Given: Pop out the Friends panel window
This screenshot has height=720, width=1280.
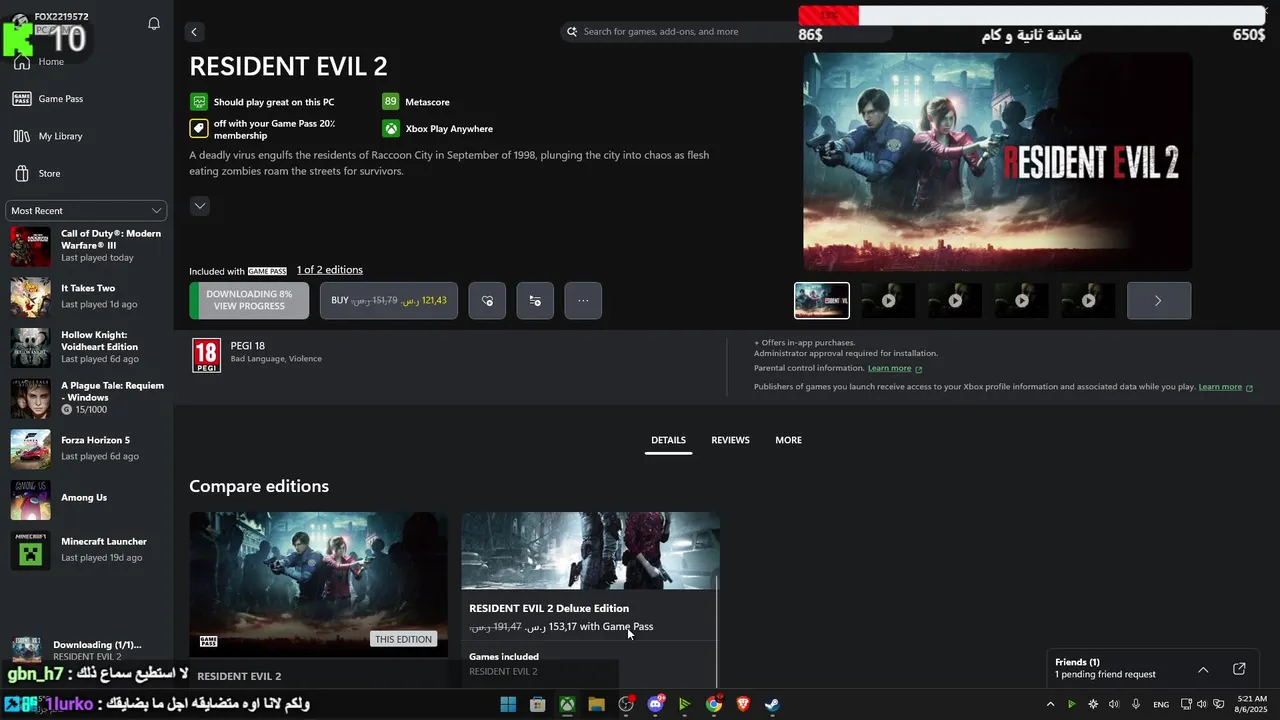Looking at the screenshot, I should point(1239,669).
